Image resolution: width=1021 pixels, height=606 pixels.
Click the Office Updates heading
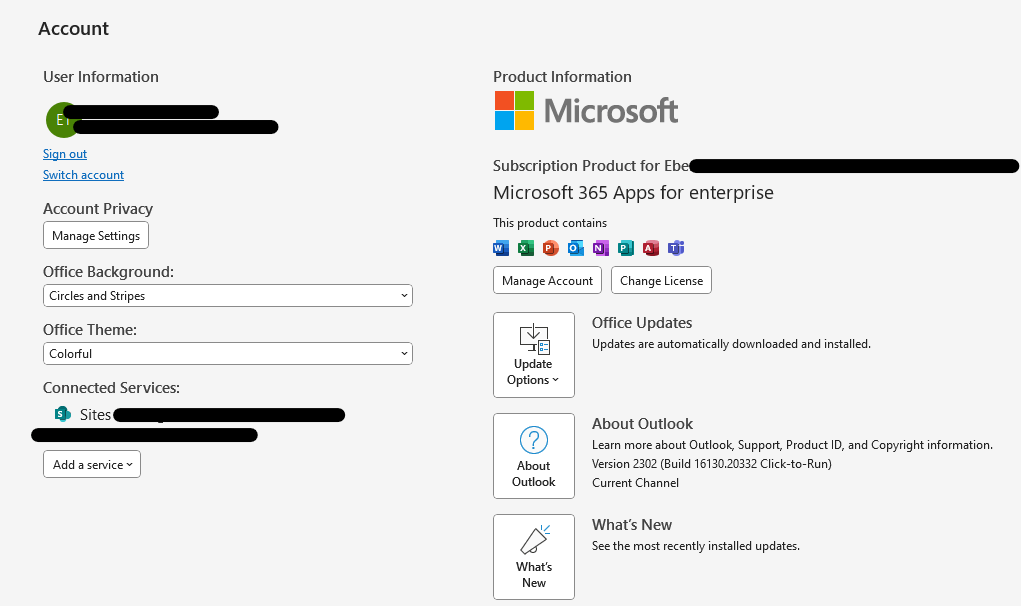642,323
